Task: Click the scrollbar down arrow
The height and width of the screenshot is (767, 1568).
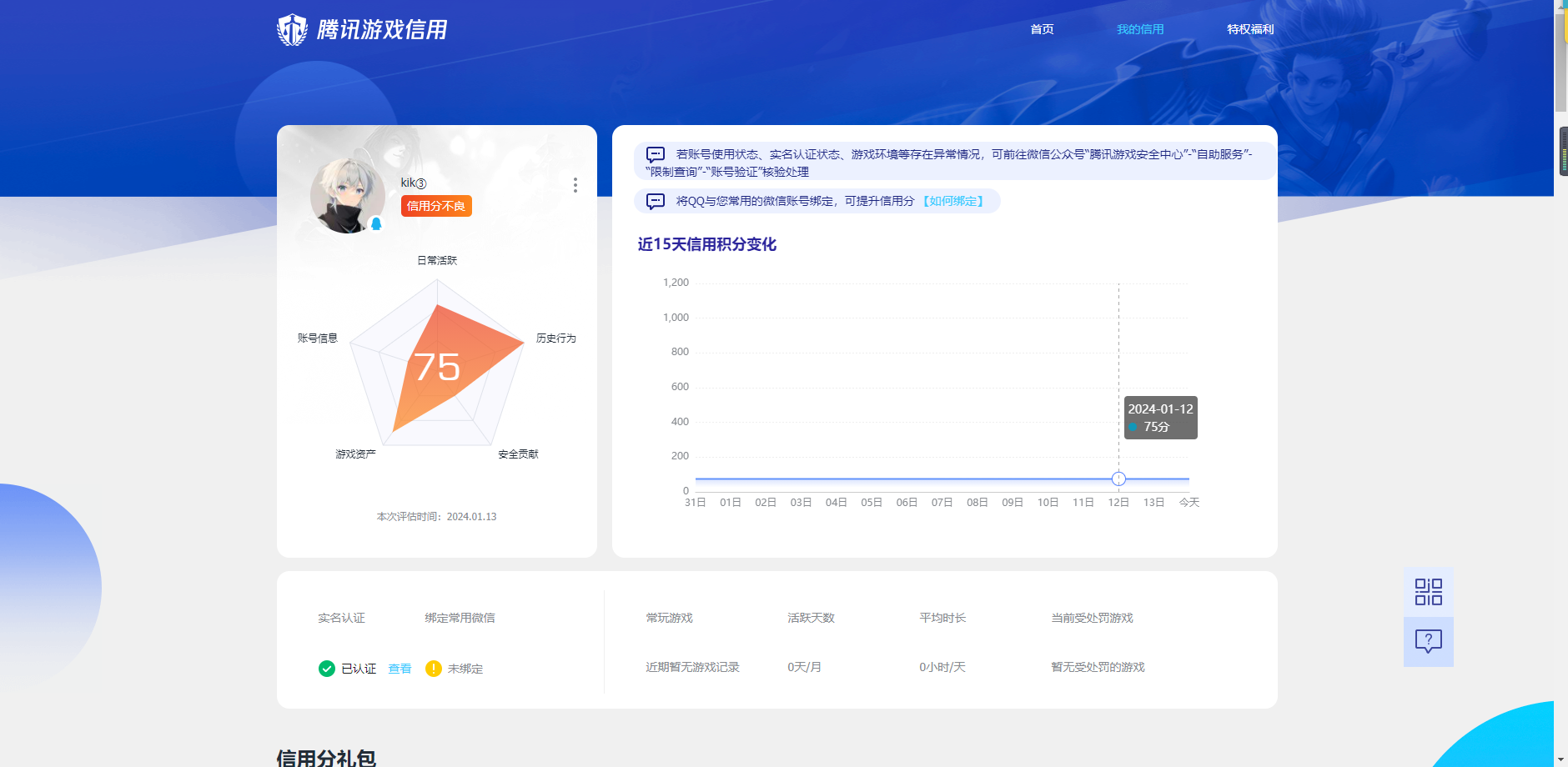Action: [1560, 759]
